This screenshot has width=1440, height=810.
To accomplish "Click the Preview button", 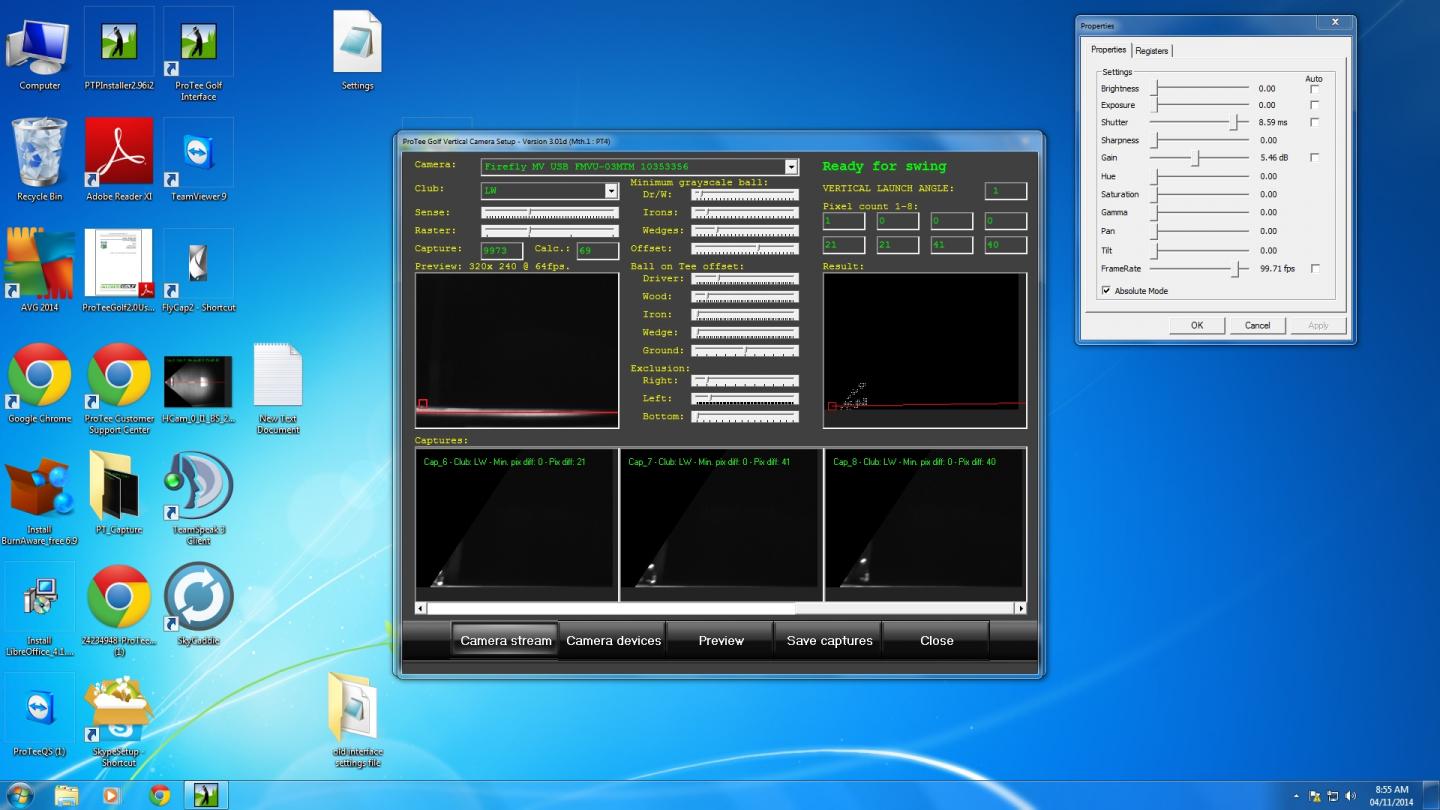I will click(x=721, y=641).
